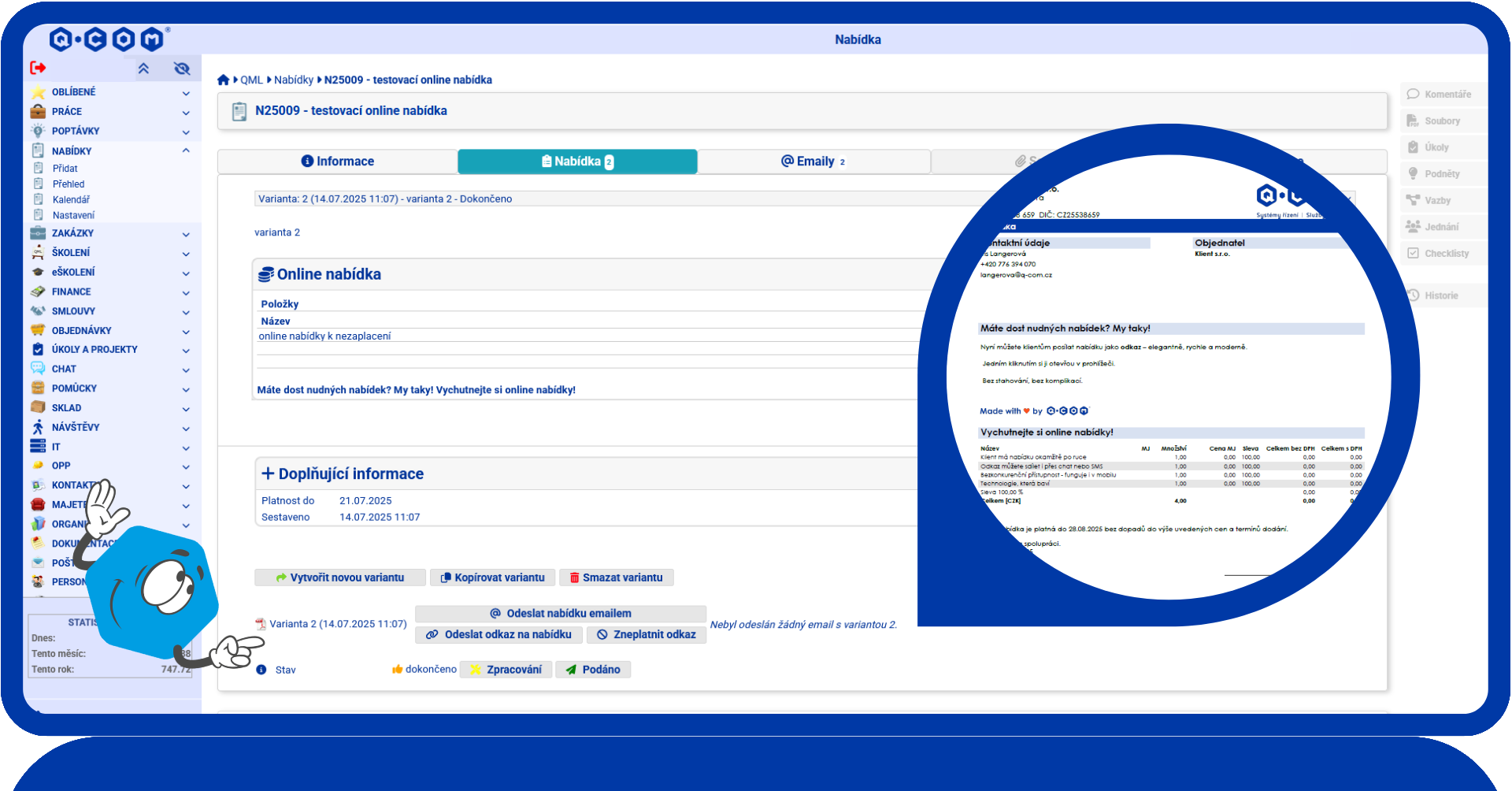This screenshot has height=791, width=1512.
Task: Open Varianta 2 PDF link
Action: pos(332,624)
